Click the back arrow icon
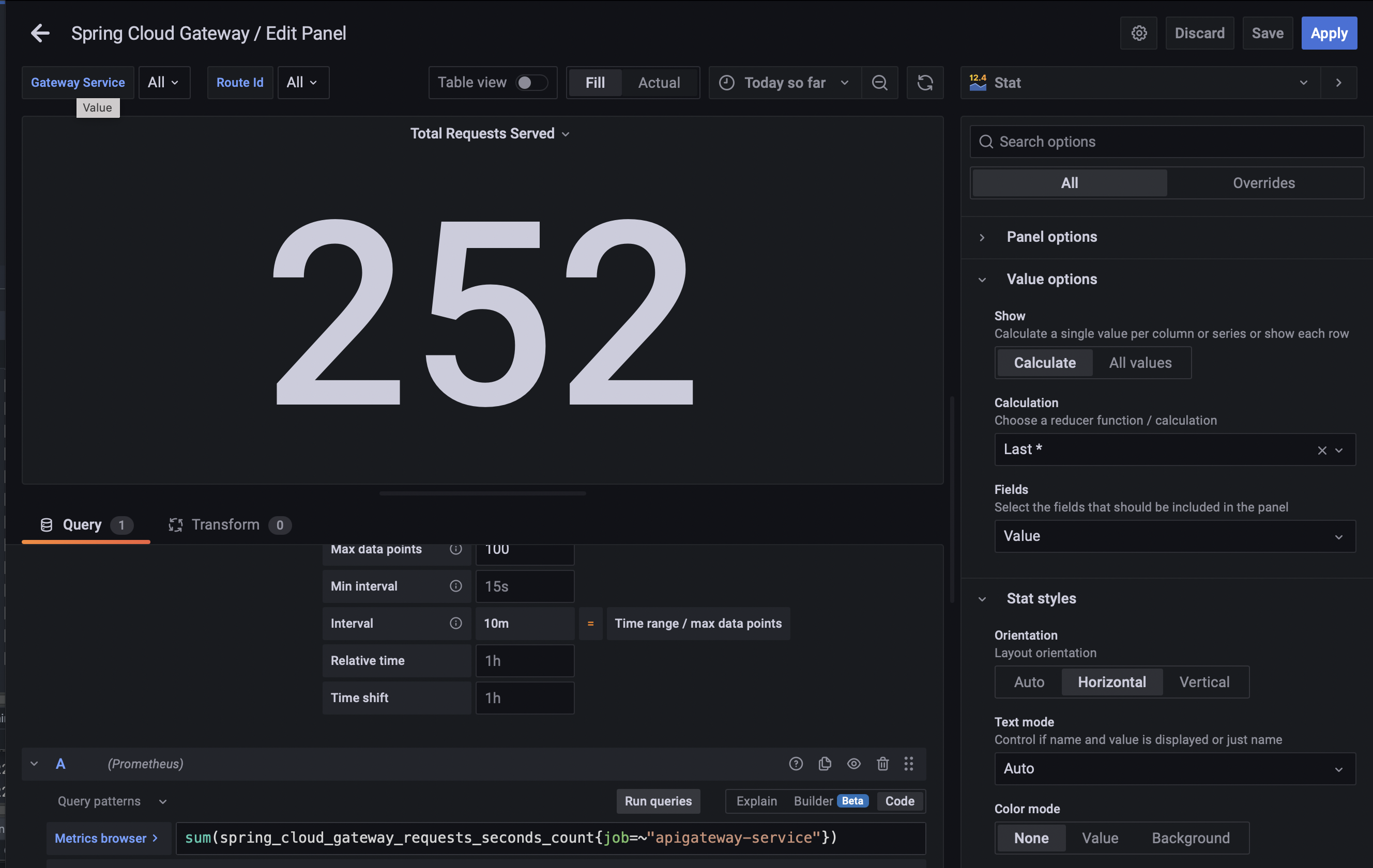Image resolution: width=1373 pixels, height=868 pixels. (x=40, y=33)
